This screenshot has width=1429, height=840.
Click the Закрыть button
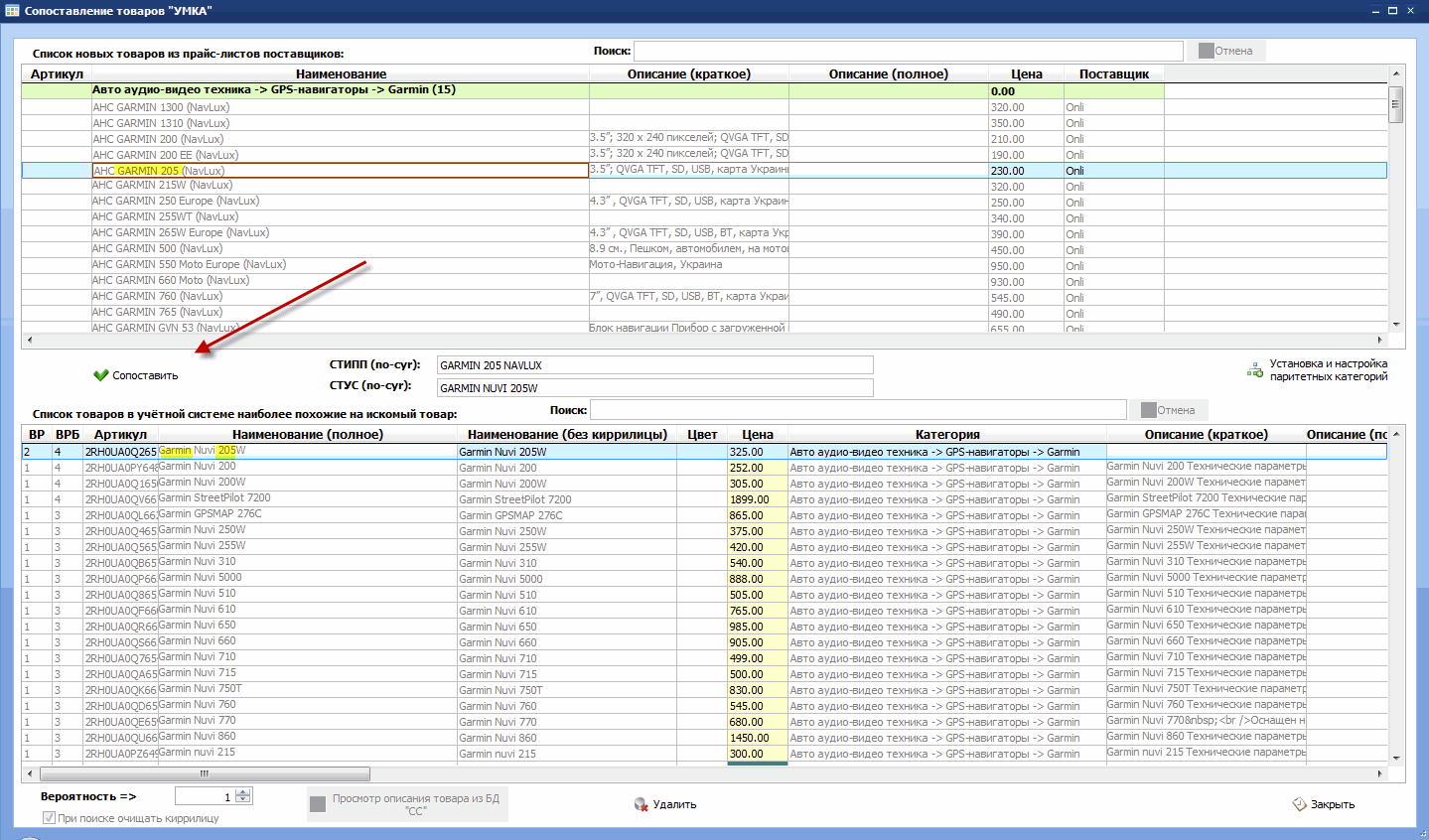(1324, 804)
